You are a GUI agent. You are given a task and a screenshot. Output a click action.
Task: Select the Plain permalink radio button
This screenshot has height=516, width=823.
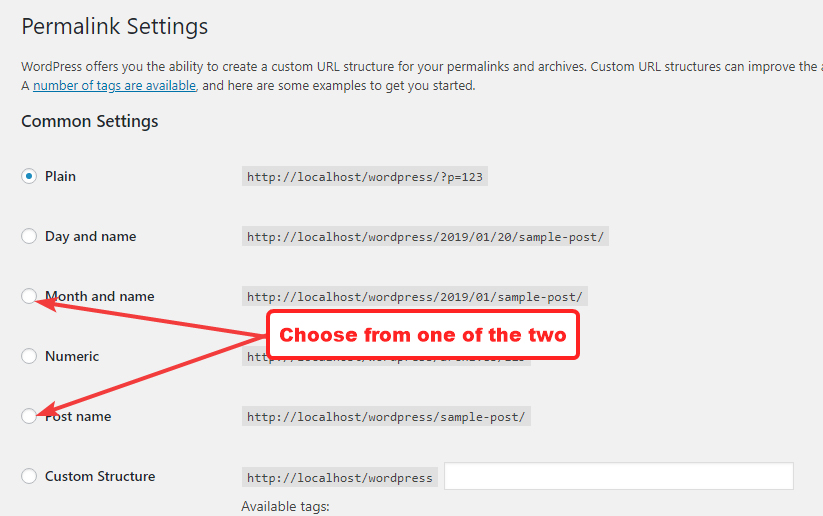pos(29,176)
